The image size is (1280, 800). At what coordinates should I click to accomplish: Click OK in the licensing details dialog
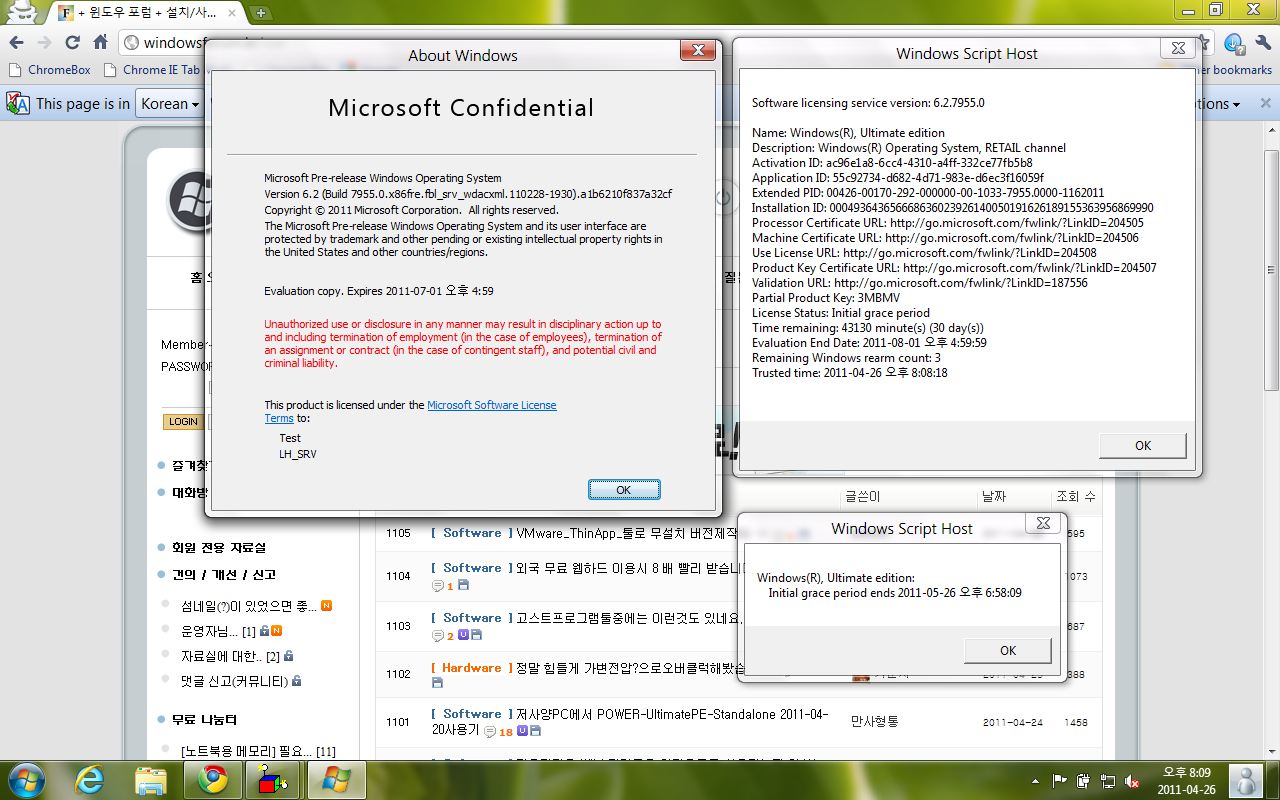click(x=1143, y=446)
